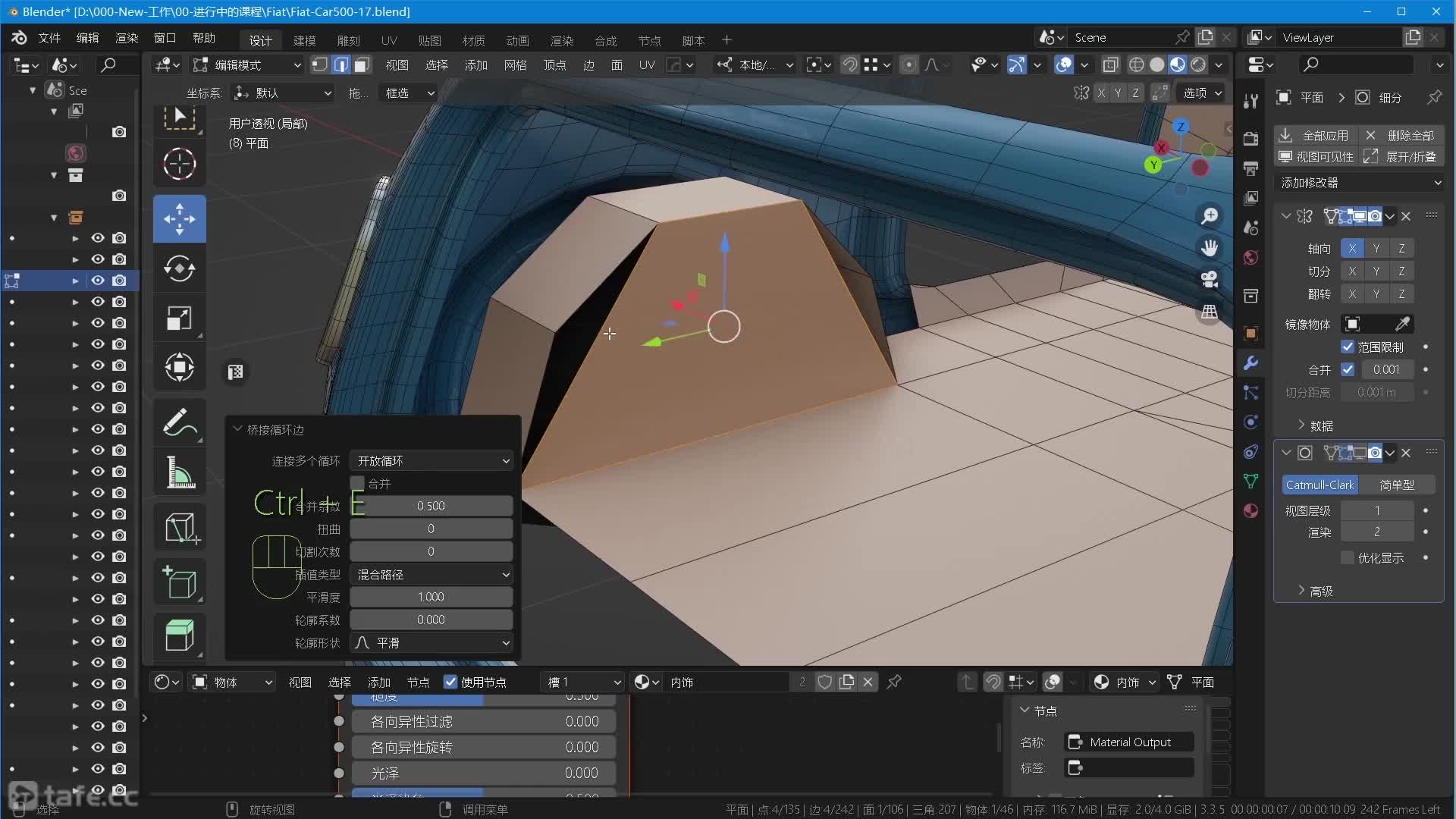Select the Cursor tool
Viewport: 1456px width, 819px height.
pyautogui.click(x=179, y=164)
